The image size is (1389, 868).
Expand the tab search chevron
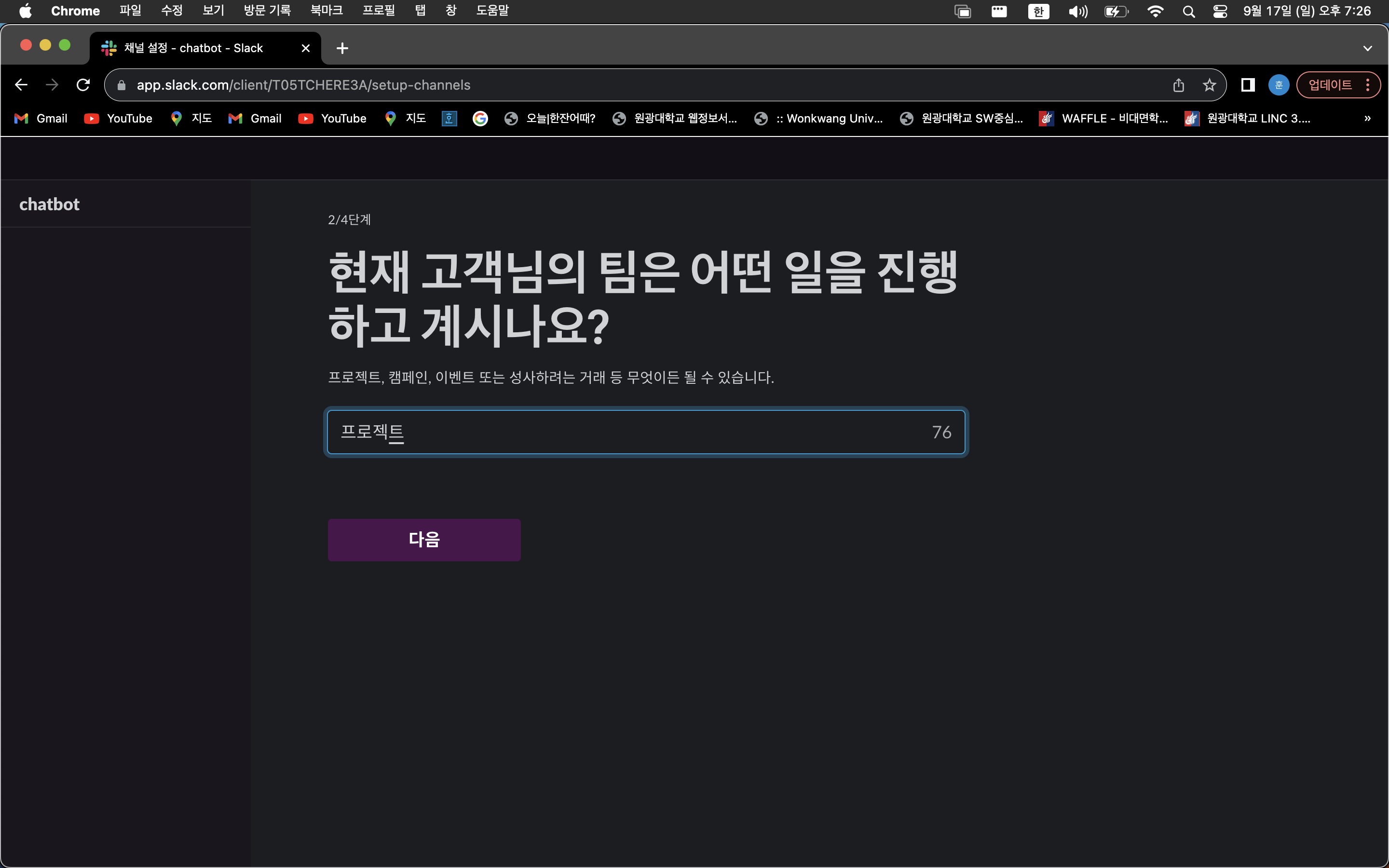(x=1368, y=48)
